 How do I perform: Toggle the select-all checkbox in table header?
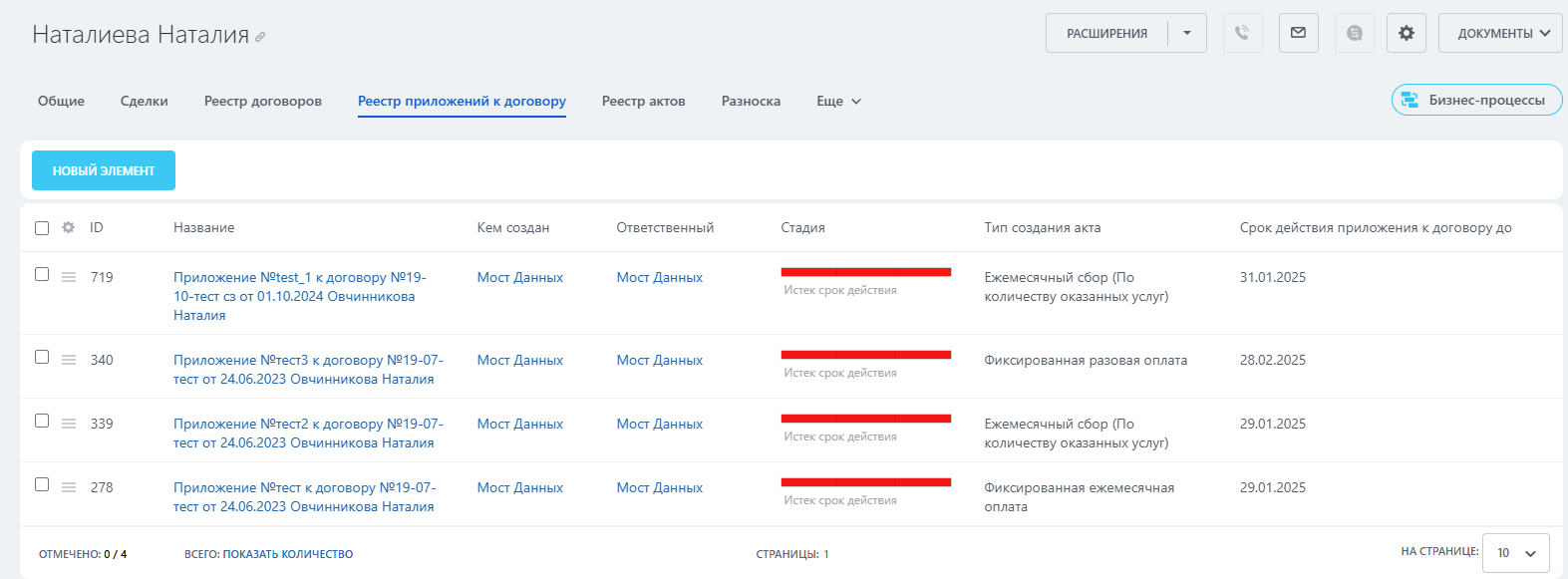coord(42,228)
